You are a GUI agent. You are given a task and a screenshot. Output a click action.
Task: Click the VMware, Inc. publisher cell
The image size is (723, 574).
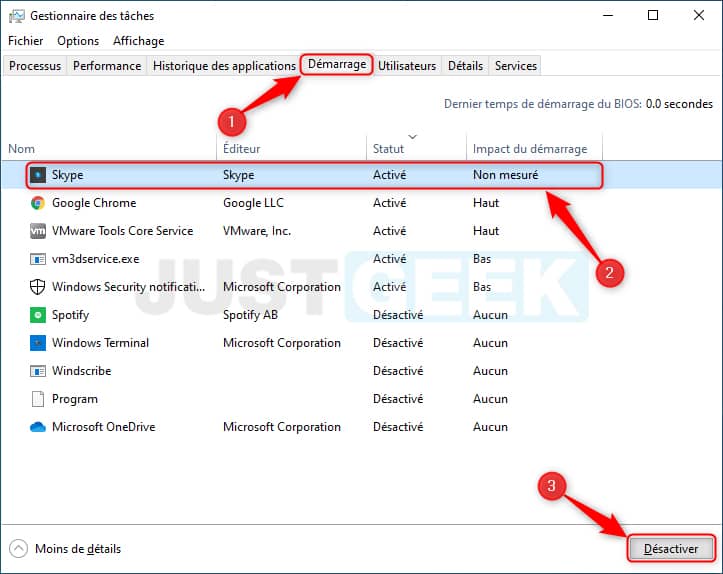click(257, 231)
